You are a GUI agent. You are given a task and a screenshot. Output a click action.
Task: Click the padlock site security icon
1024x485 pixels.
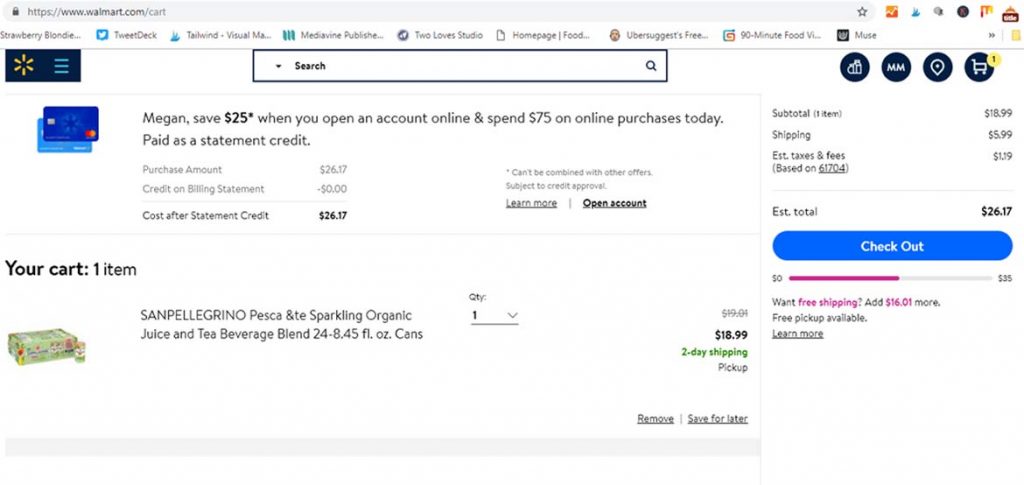[x=16, y=12]
